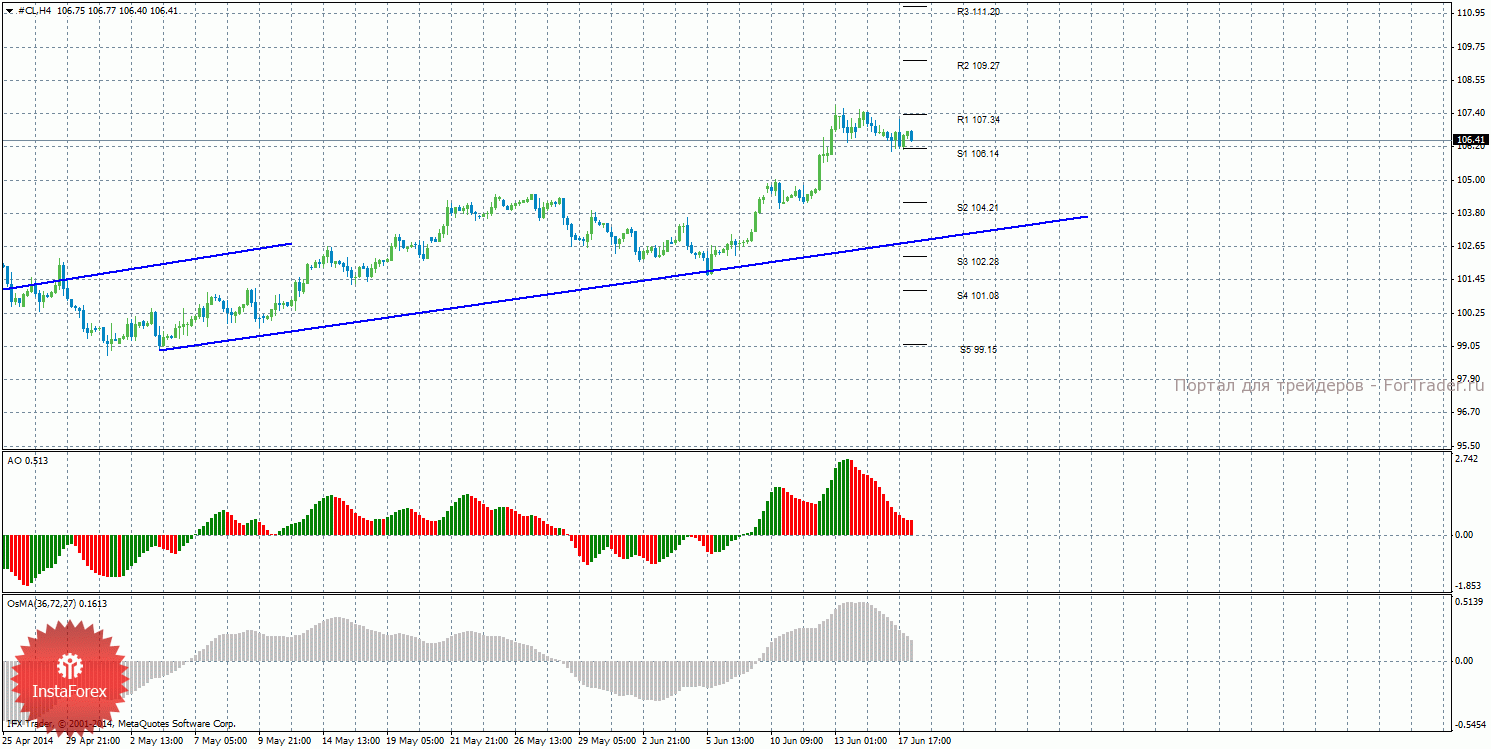Viewport: 1491px width, 749px height.
Task: Select the short upper blue trend line
Action: (150, 266)
